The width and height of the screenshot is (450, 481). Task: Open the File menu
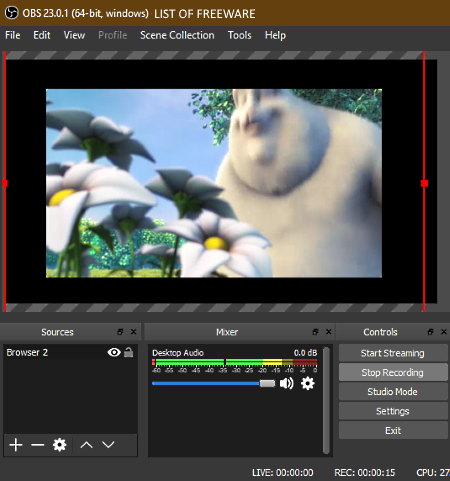[x=13, y=35]
